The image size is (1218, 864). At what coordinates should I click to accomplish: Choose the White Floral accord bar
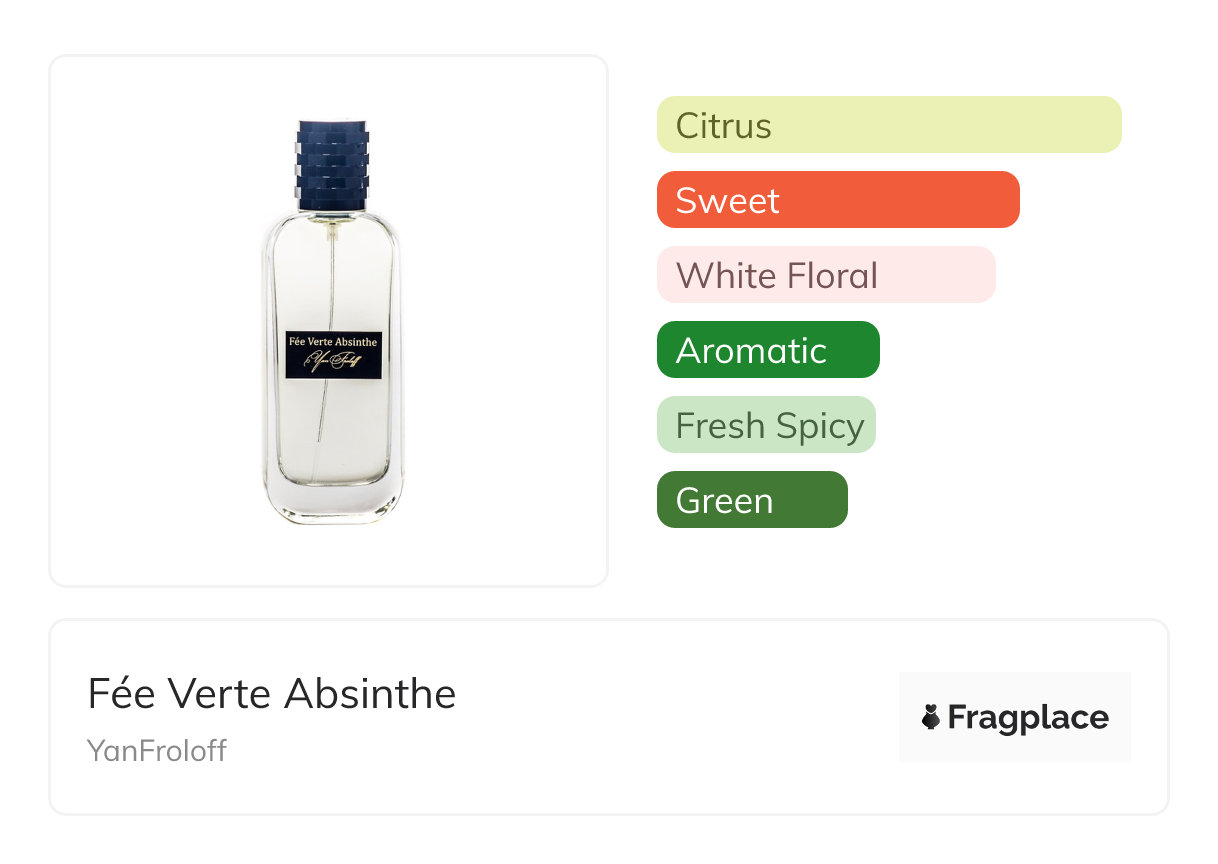pos(826,275)
